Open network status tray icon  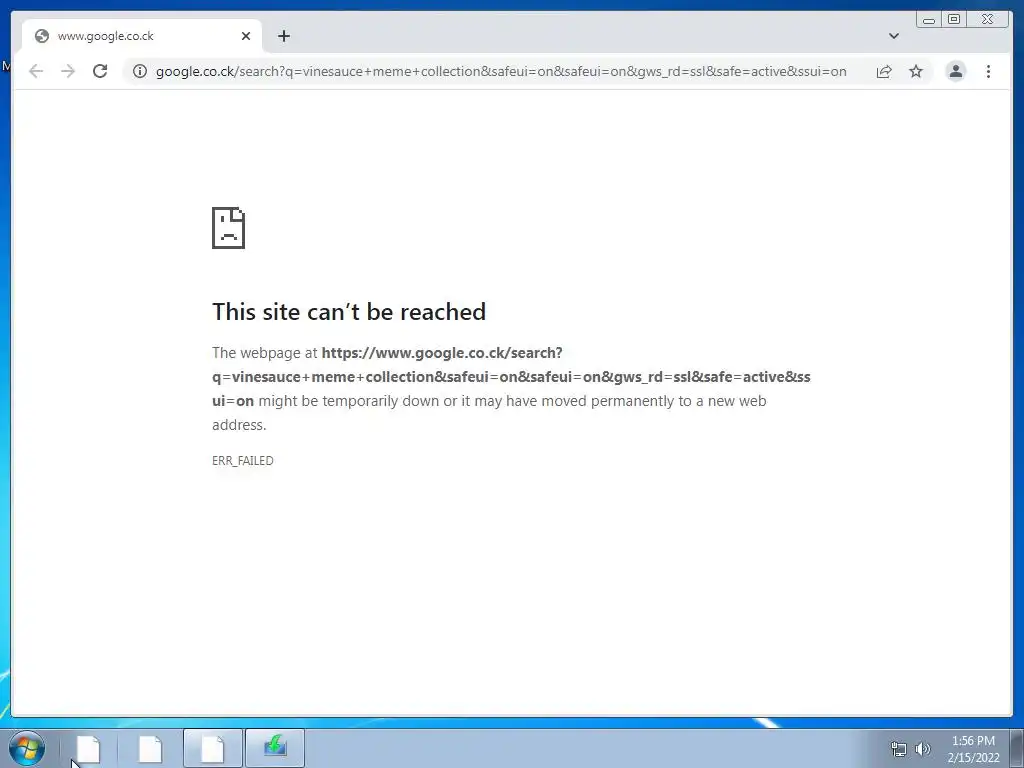pos(899,749)
